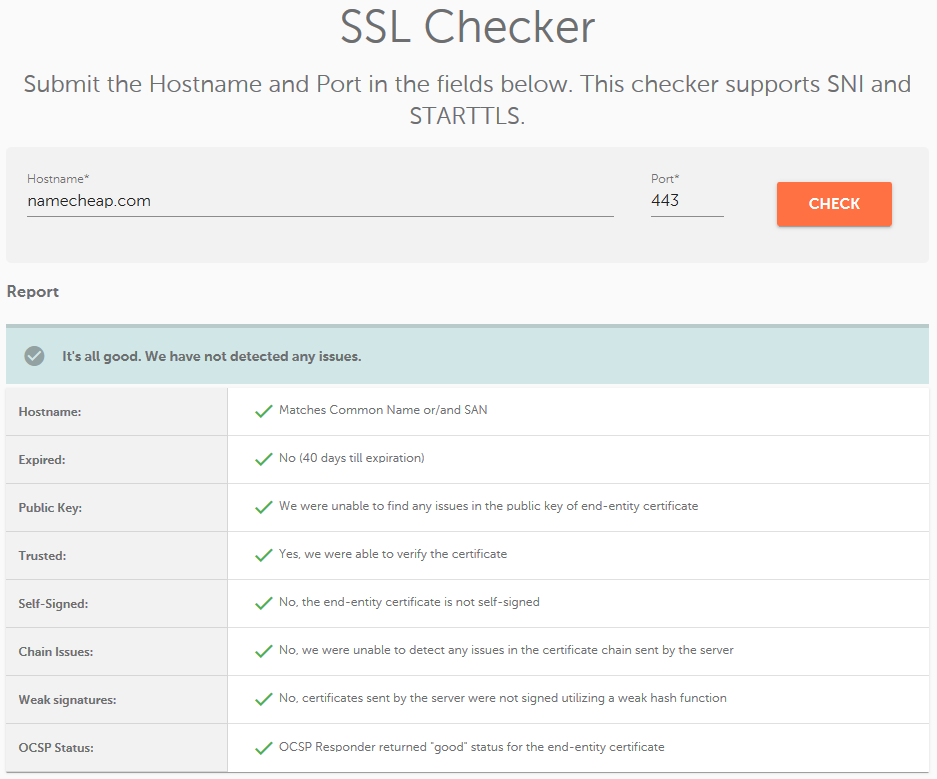Viewport: 937px width, 779px height.
Task: Select the Port field showing 443
Action: point(687,201)
